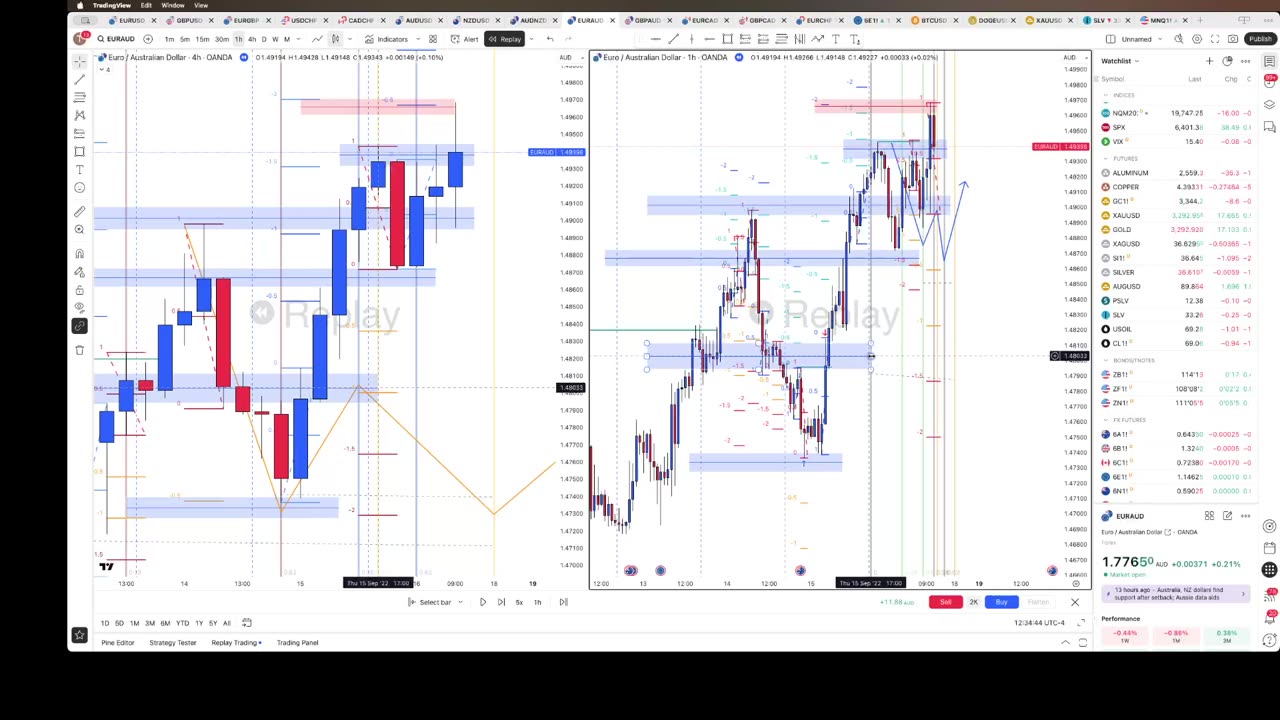1280x720 pixels.
Task: Click the Buy button in replay bar
Action: click(x=1001, y=602)
